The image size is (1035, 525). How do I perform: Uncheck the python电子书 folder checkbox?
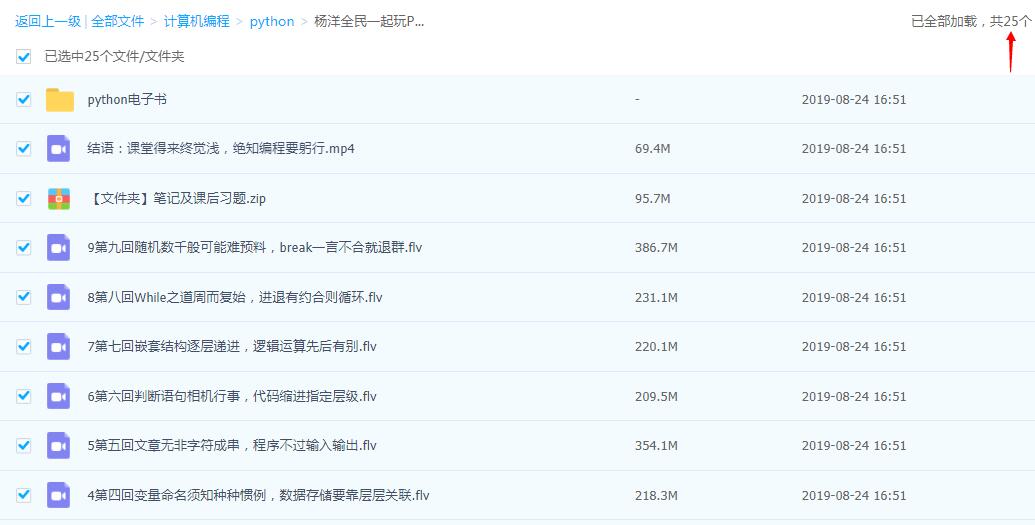(24, 100)
